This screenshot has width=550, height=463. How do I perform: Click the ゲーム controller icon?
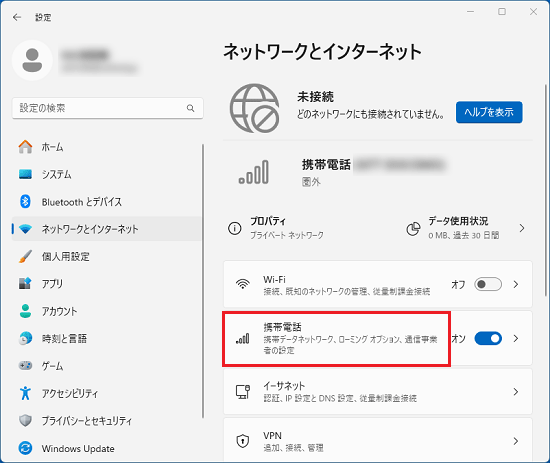tap(25, 365)
